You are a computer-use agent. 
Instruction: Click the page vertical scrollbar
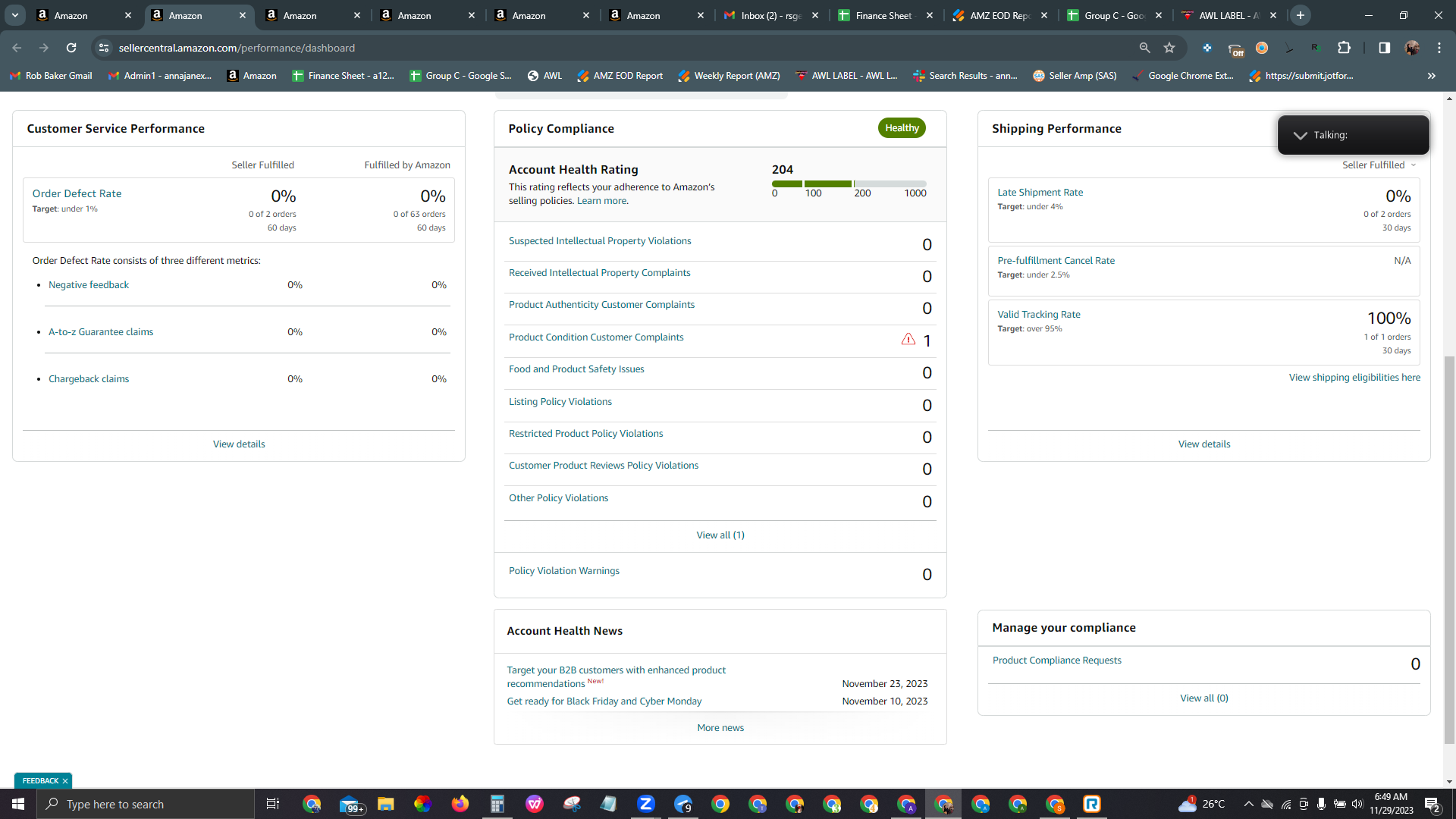click(1449, 550)
